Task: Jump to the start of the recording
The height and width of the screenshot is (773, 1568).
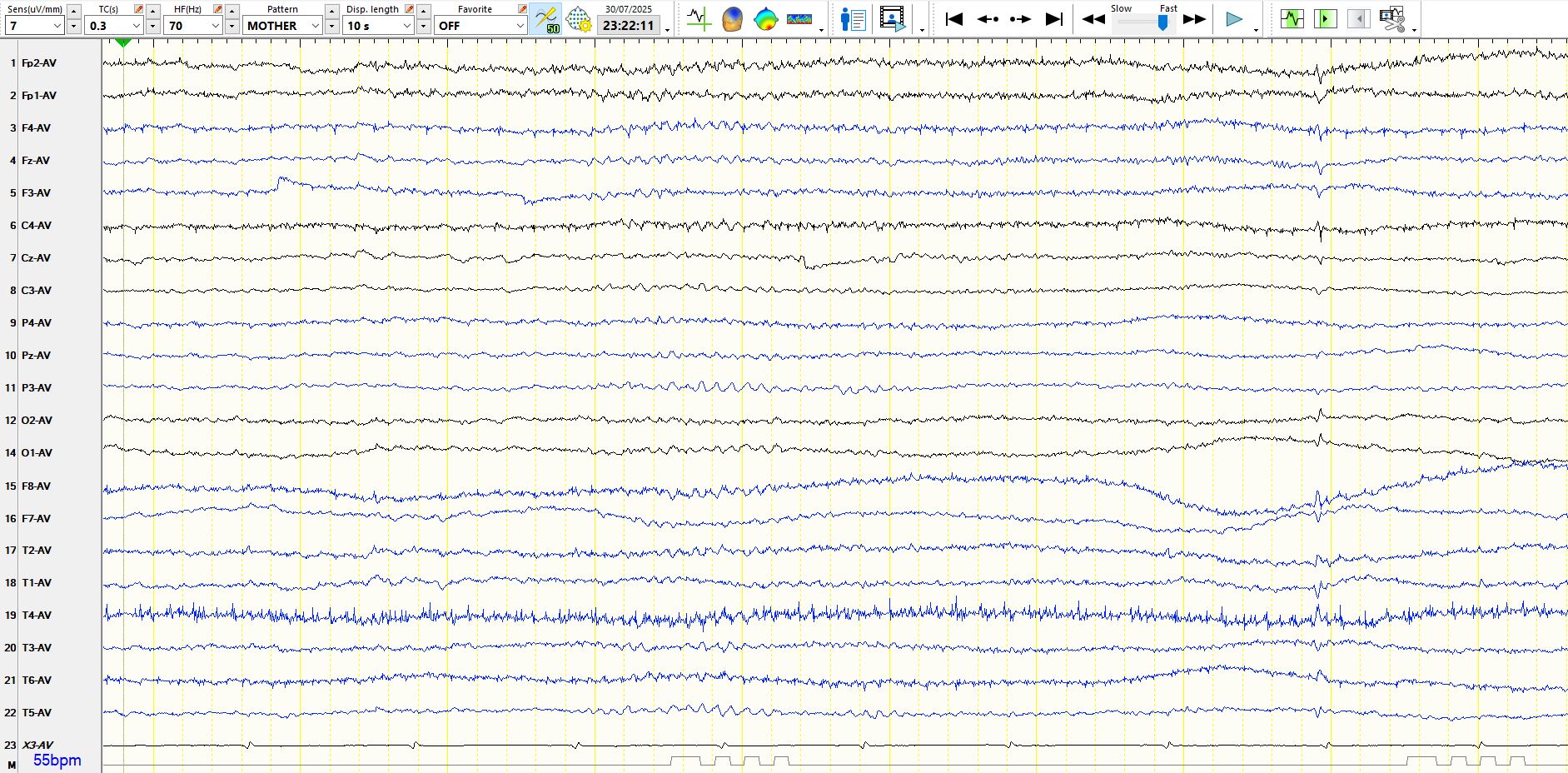Action: 954,19
